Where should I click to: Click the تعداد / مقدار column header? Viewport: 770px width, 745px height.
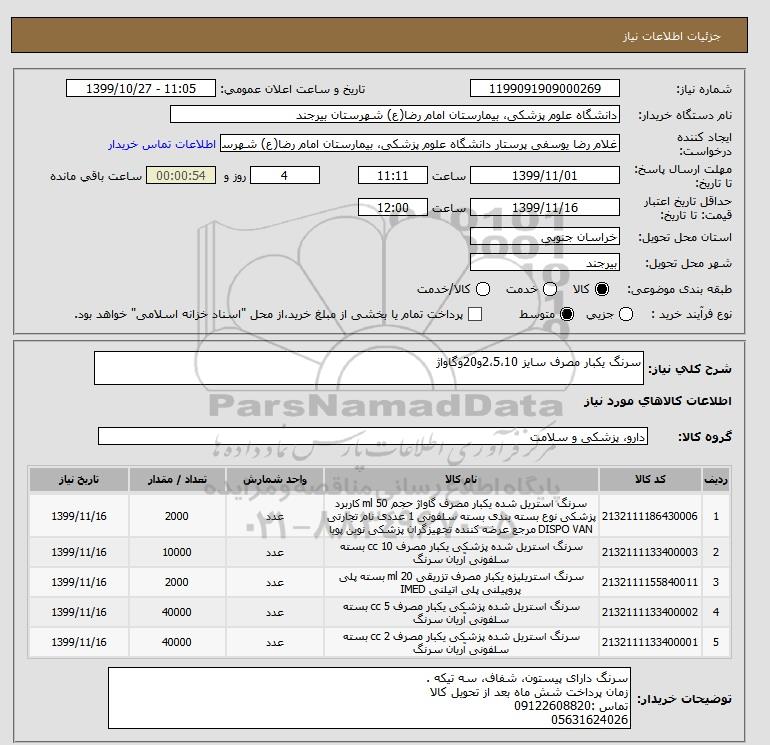(x=177, y=479)
